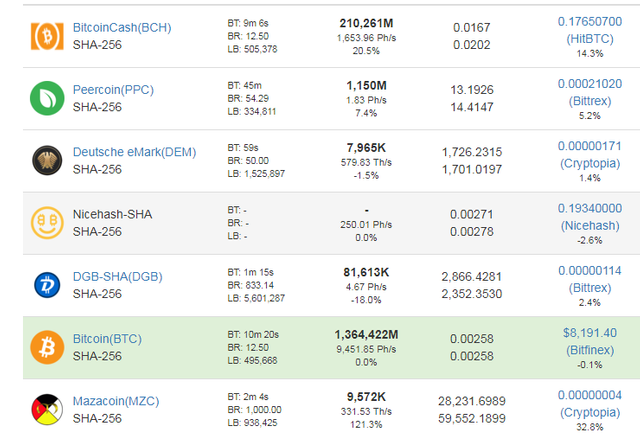Select BitcoinCash rate change 14.3%

(x=590, y=53)
